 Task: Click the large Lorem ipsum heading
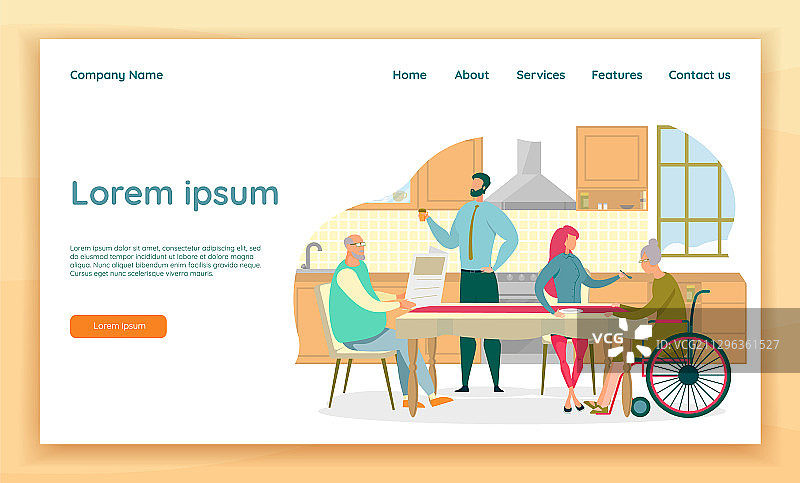click(x=174, y=194)
